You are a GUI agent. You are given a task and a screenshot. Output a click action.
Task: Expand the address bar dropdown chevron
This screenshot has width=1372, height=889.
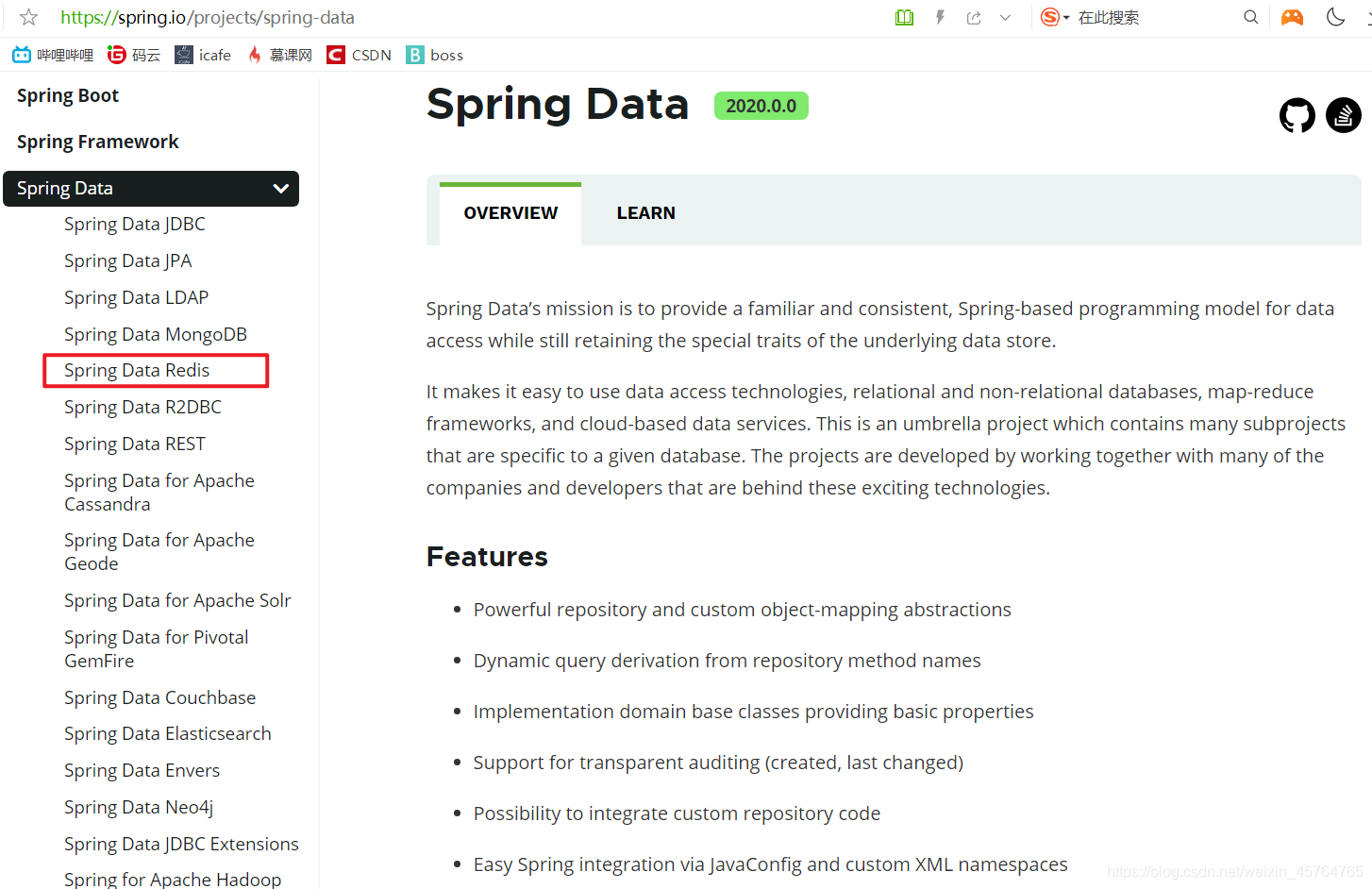coord(1006,17)
